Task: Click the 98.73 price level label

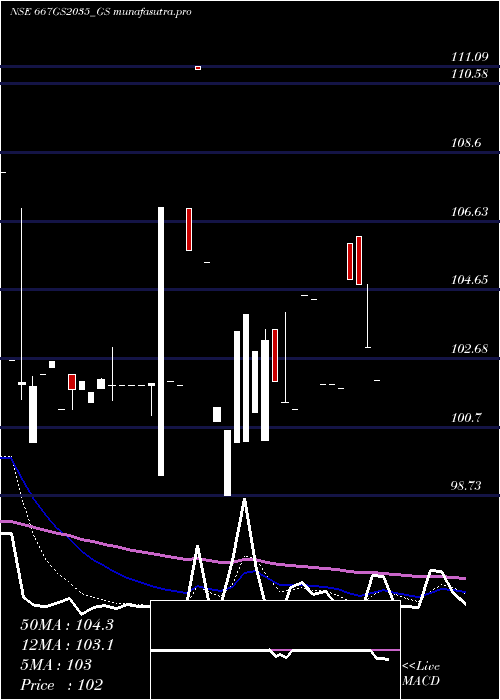Action: [467, 486]
